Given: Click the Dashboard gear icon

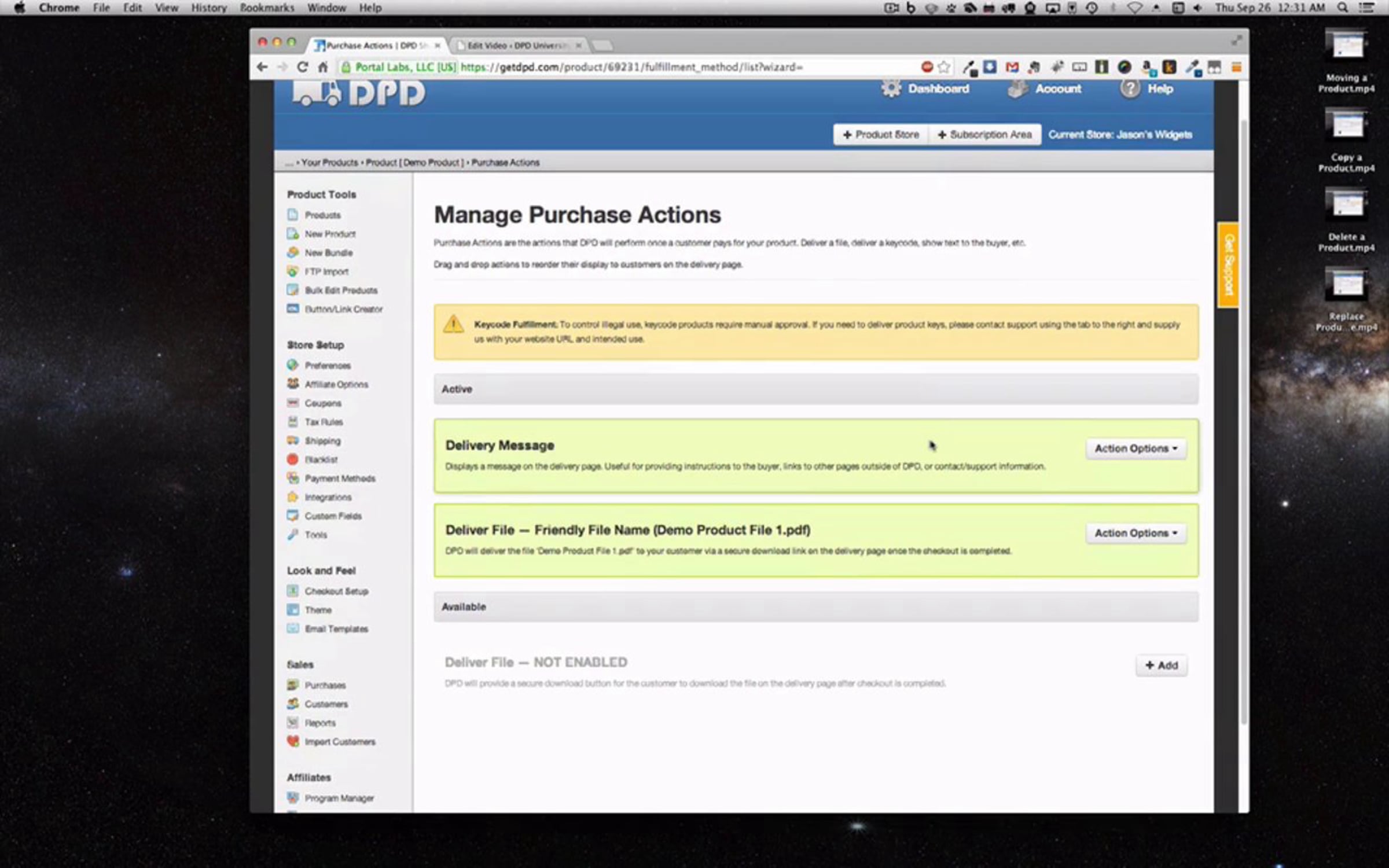Looking at the screenshot, I should tap(891, 89).
